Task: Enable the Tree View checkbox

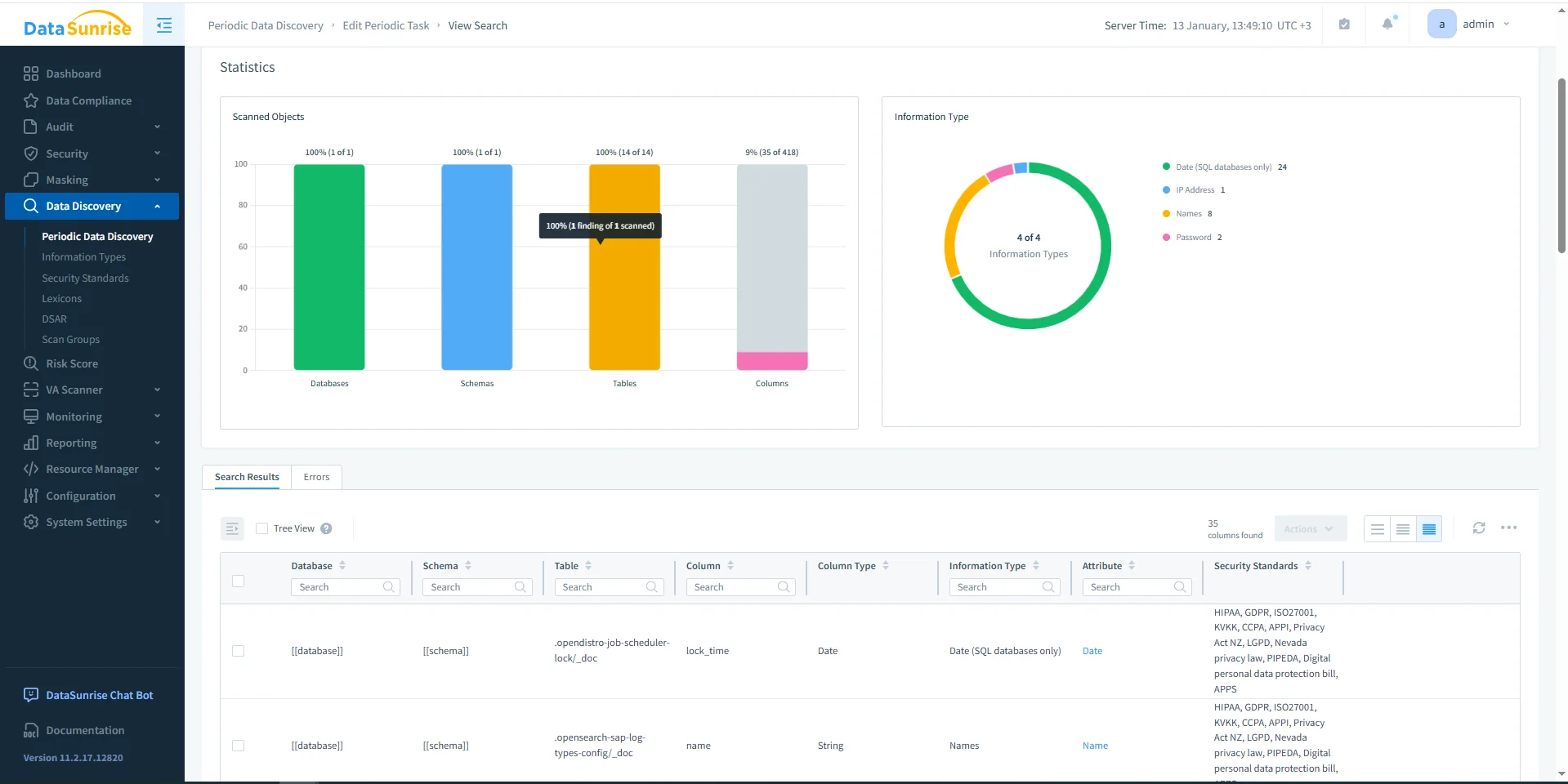Action: (x=262, y=528)
